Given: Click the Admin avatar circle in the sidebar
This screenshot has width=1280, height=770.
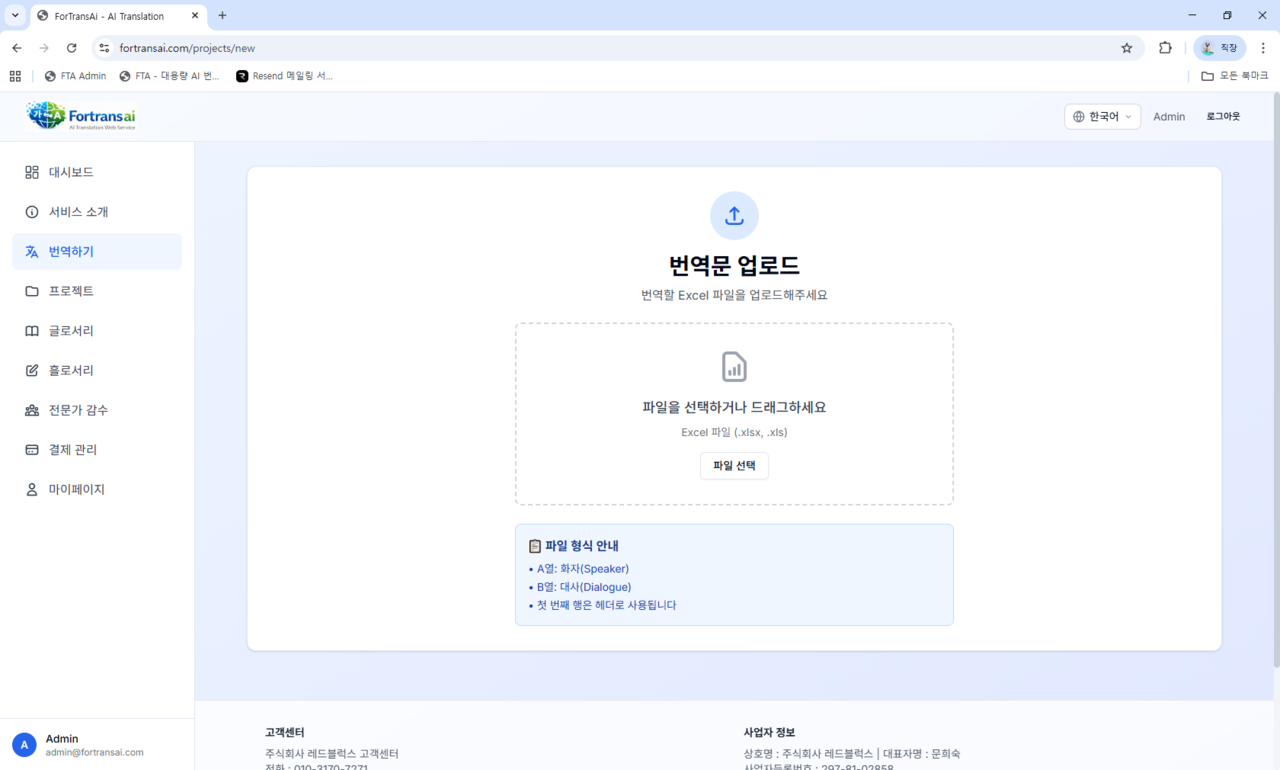Looking at the screenshot, I should [24, 745].
